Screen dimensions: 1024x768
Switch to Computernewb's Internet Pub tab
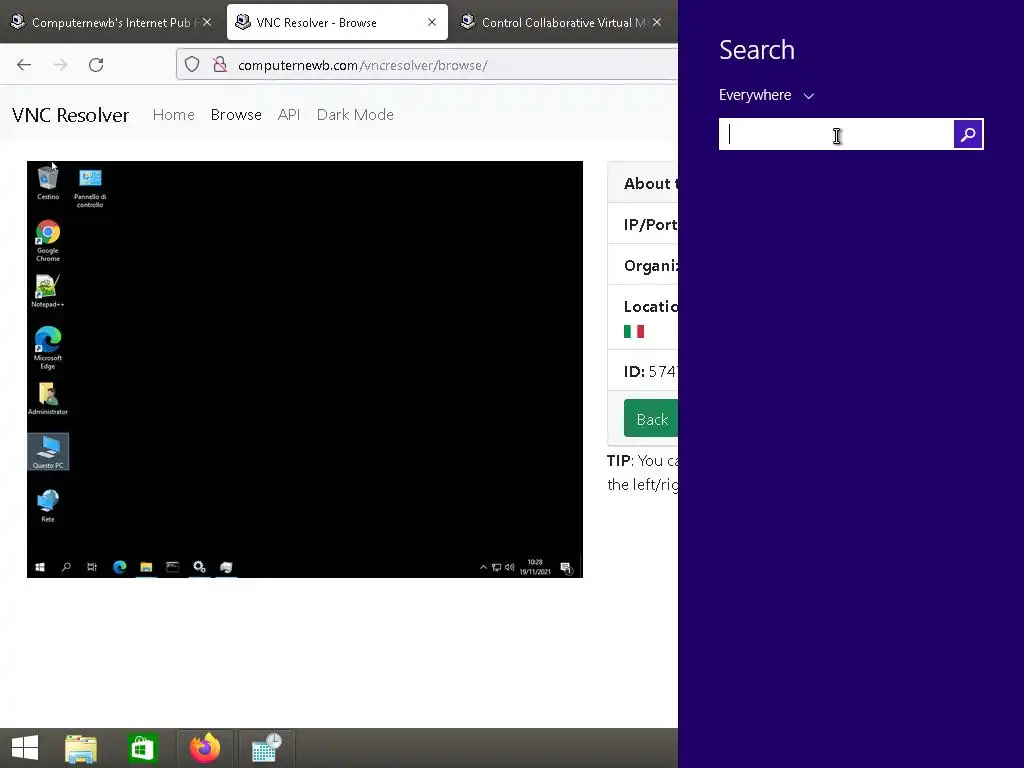[110, 22]
